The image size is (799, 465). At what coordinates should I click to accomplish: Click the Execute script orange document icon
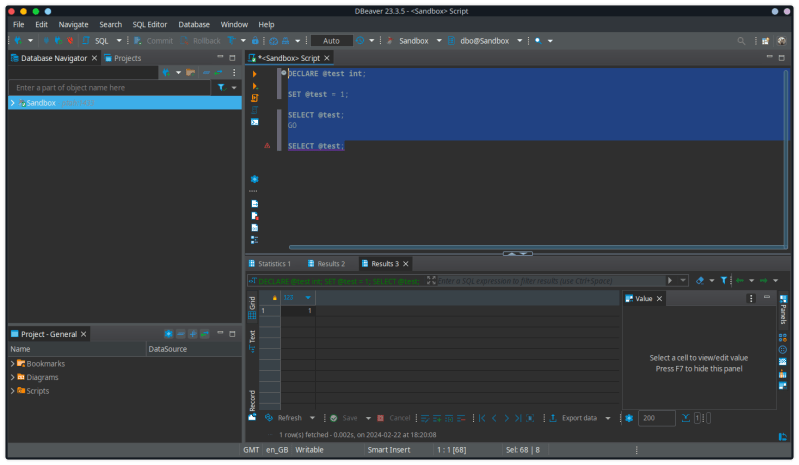pos(255,98)
